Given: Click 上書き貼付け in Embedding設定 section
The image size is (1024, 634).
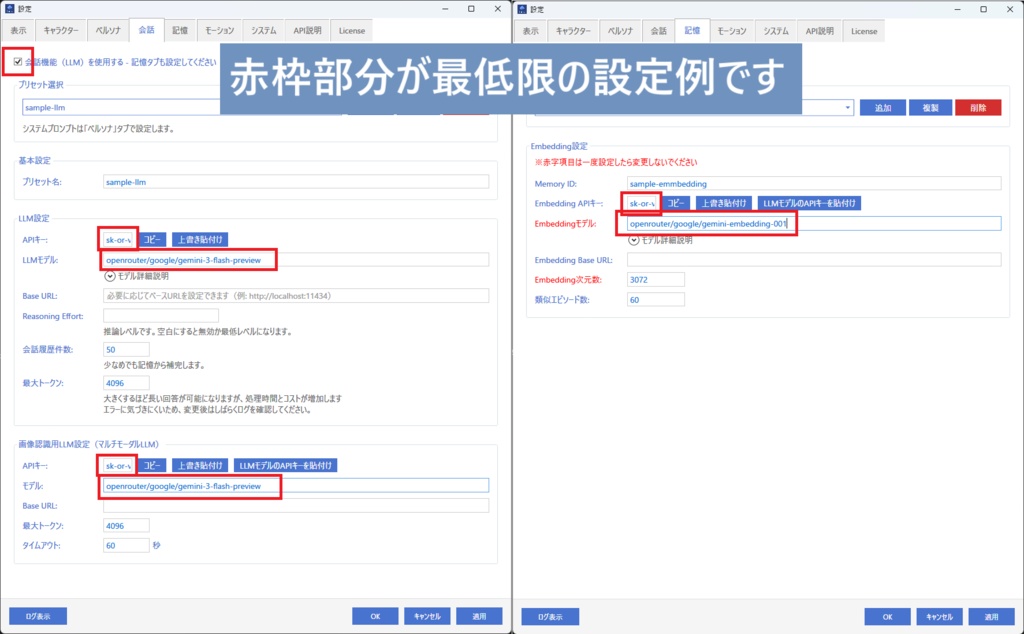Looking at the screenshot, I should tap(724, 203).
